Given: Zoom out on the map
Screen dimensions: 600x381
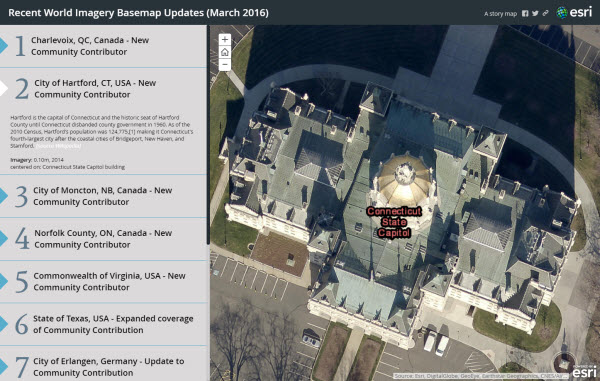Looking at the screenshot, I should pyautogui.click(x=225, y=65).
